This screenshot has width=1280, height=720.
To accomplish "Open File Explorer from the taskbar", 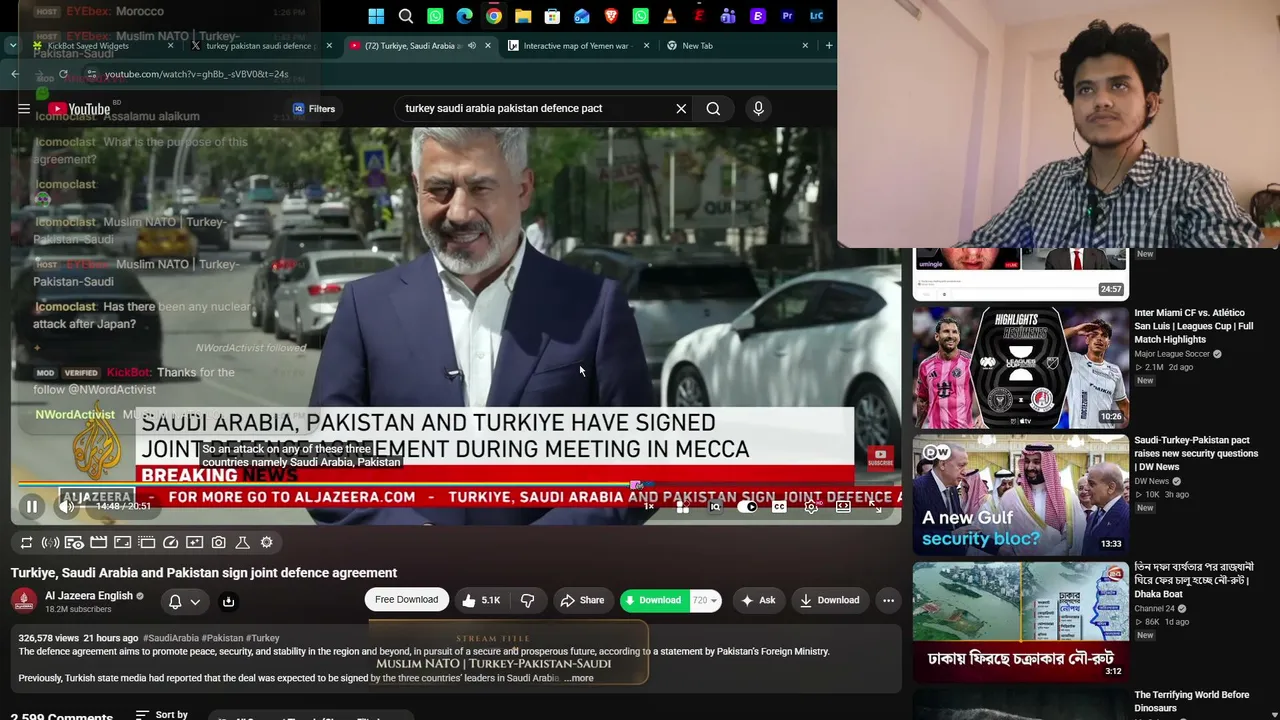I will pyautogui.click(x=523, y=16).
